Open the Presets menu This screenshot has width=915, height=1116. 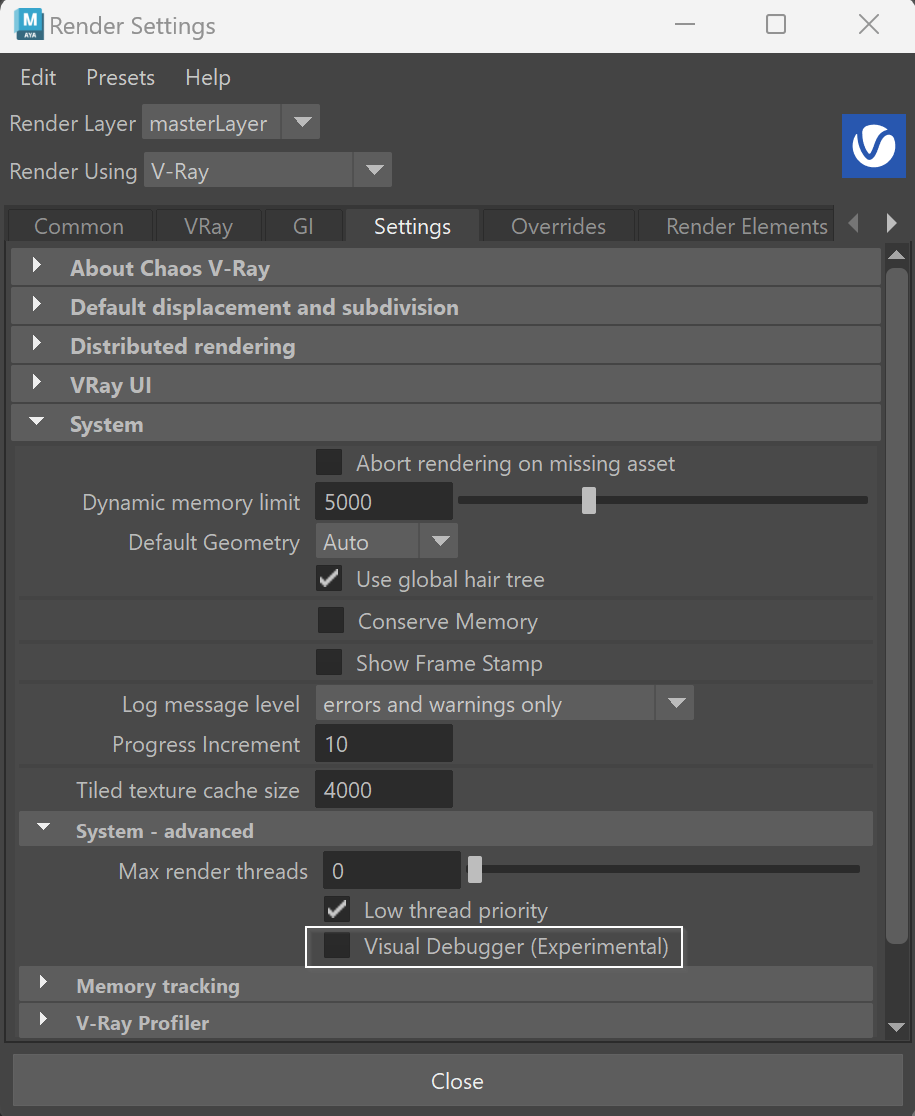(x=120, y=77)
